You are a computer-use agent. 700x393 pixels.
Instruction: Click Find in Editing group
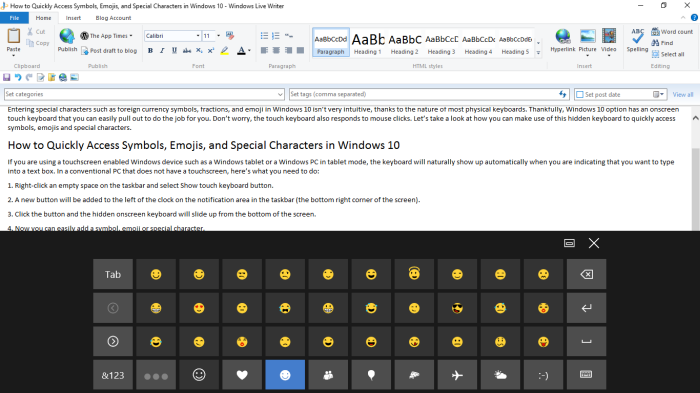click(662, 43)
